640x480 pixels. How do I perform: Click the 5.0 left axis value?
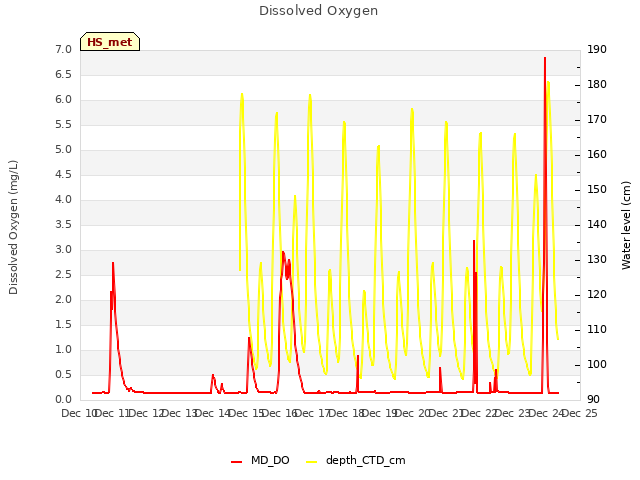pos(63,149)
